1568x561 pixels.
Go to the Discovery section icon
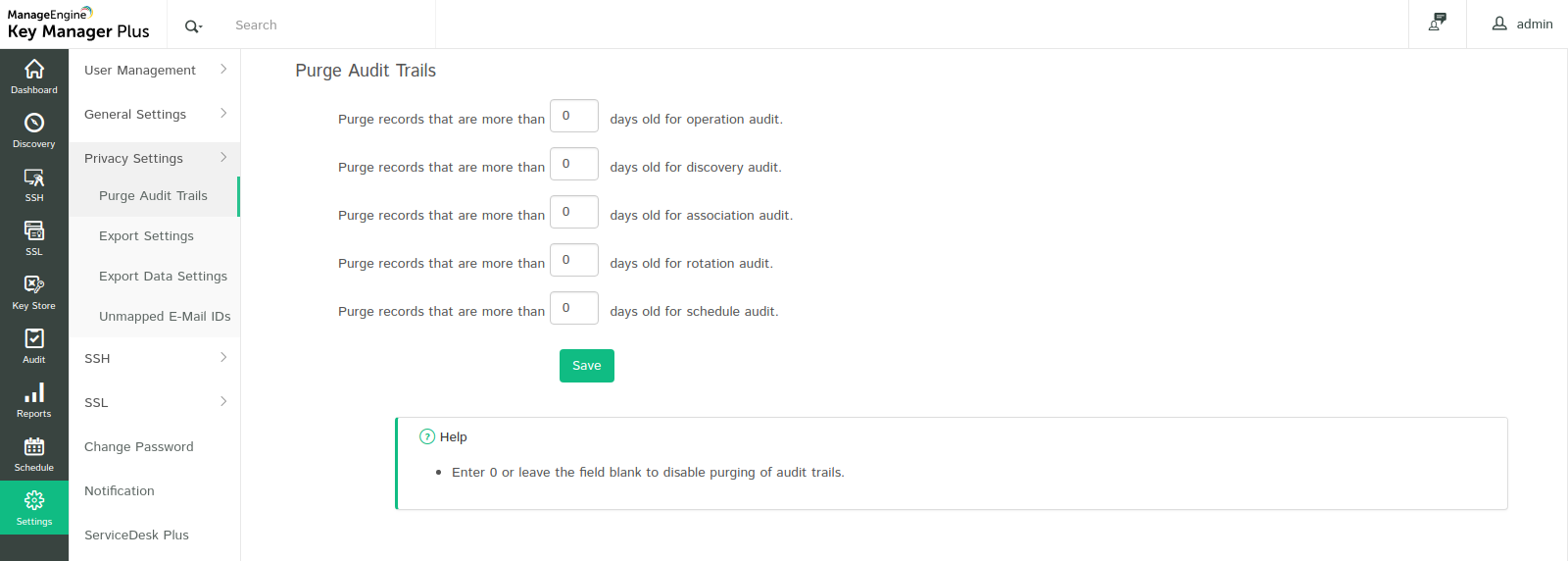coord(34,124)
